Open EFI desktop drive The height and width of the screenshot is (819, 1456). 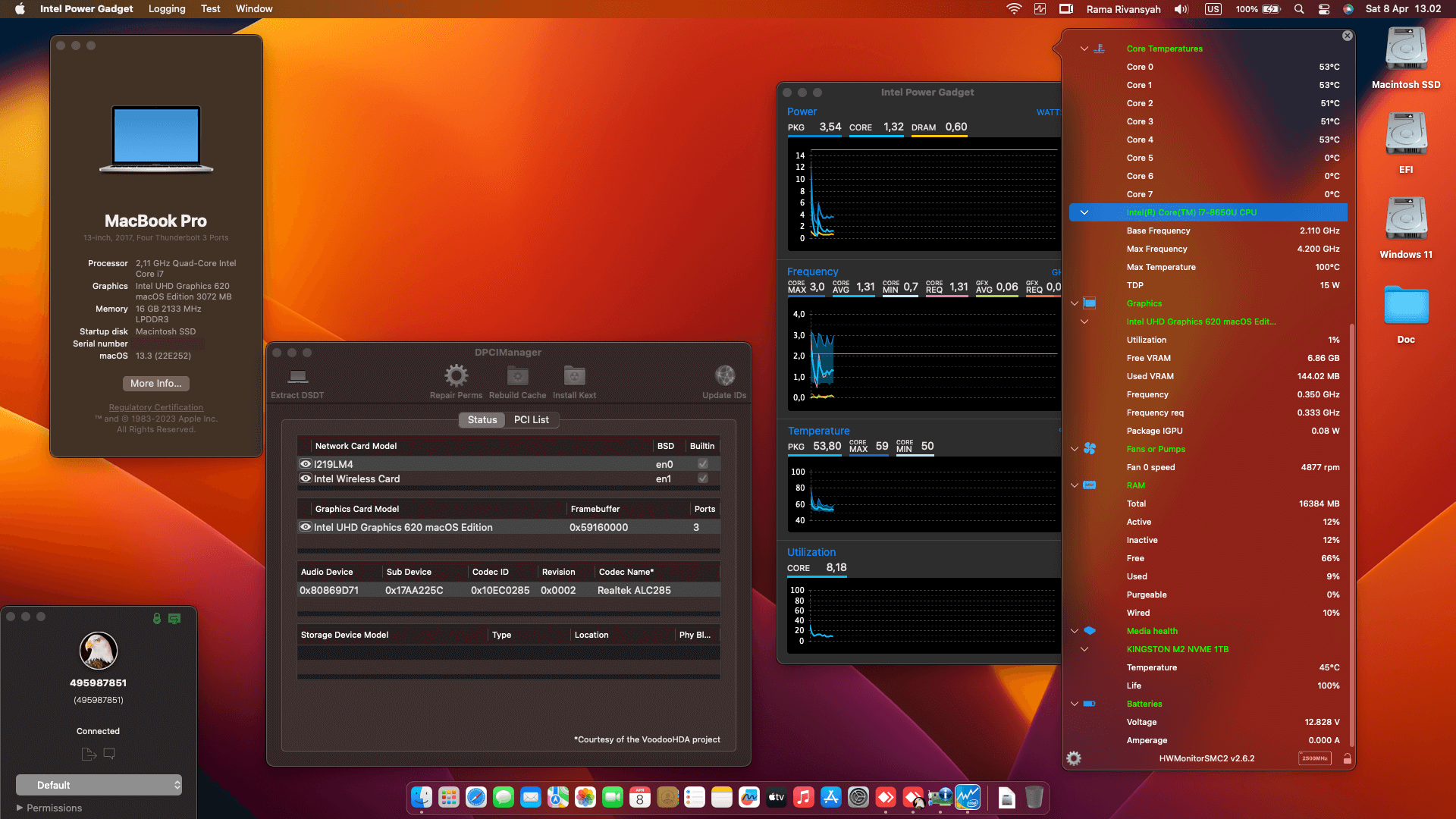coord(1406,134)
